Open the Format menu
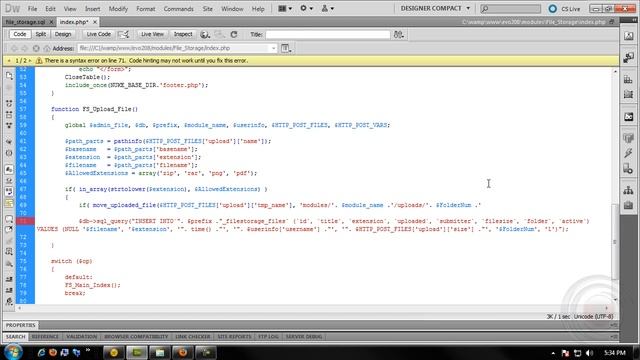Screen dimensions: 640x360 coord(145,9)
